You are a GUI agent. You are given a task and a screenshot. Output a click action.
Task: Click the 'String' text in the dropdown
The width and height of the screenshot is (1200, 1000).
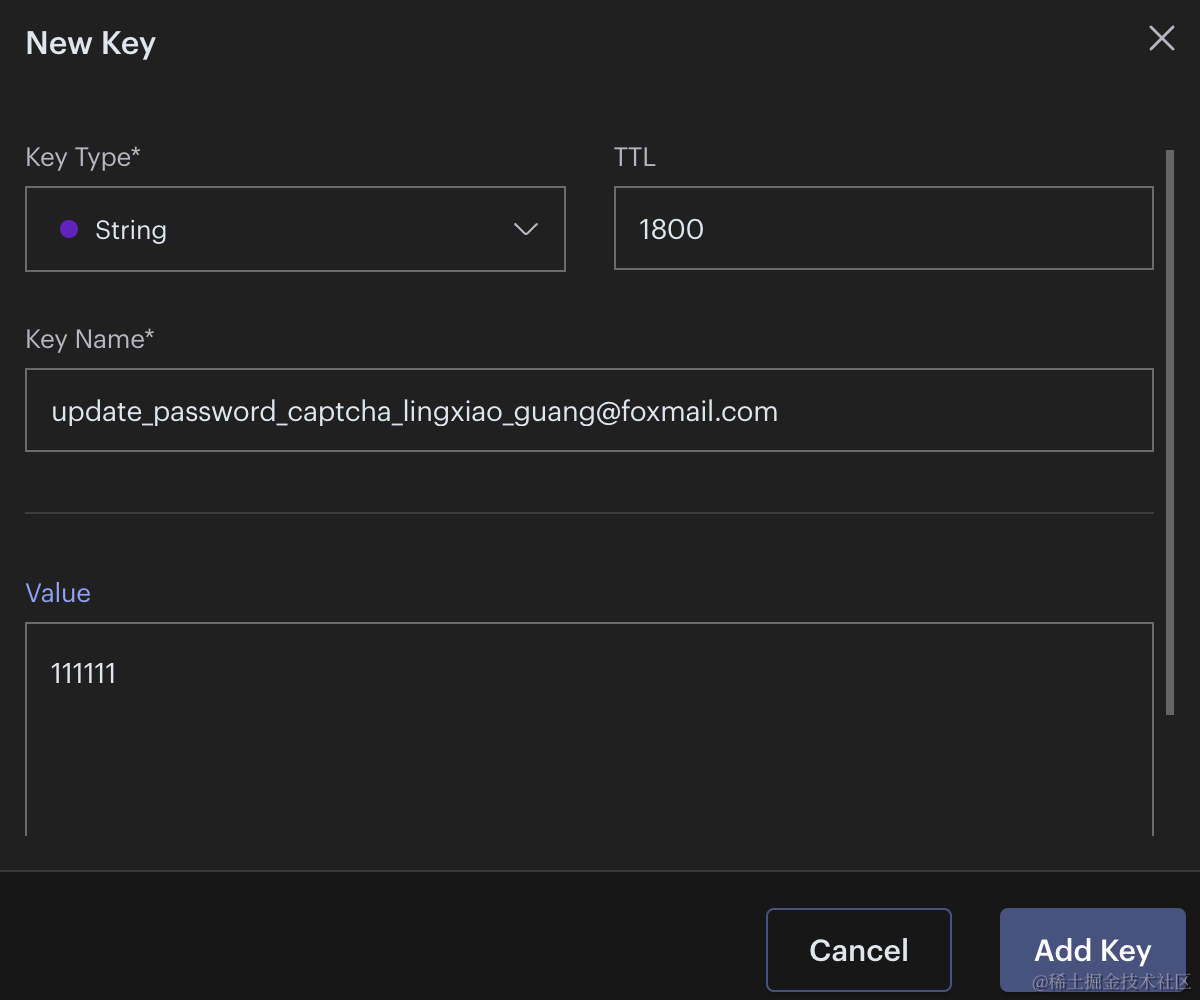click(x=131, y=230)
